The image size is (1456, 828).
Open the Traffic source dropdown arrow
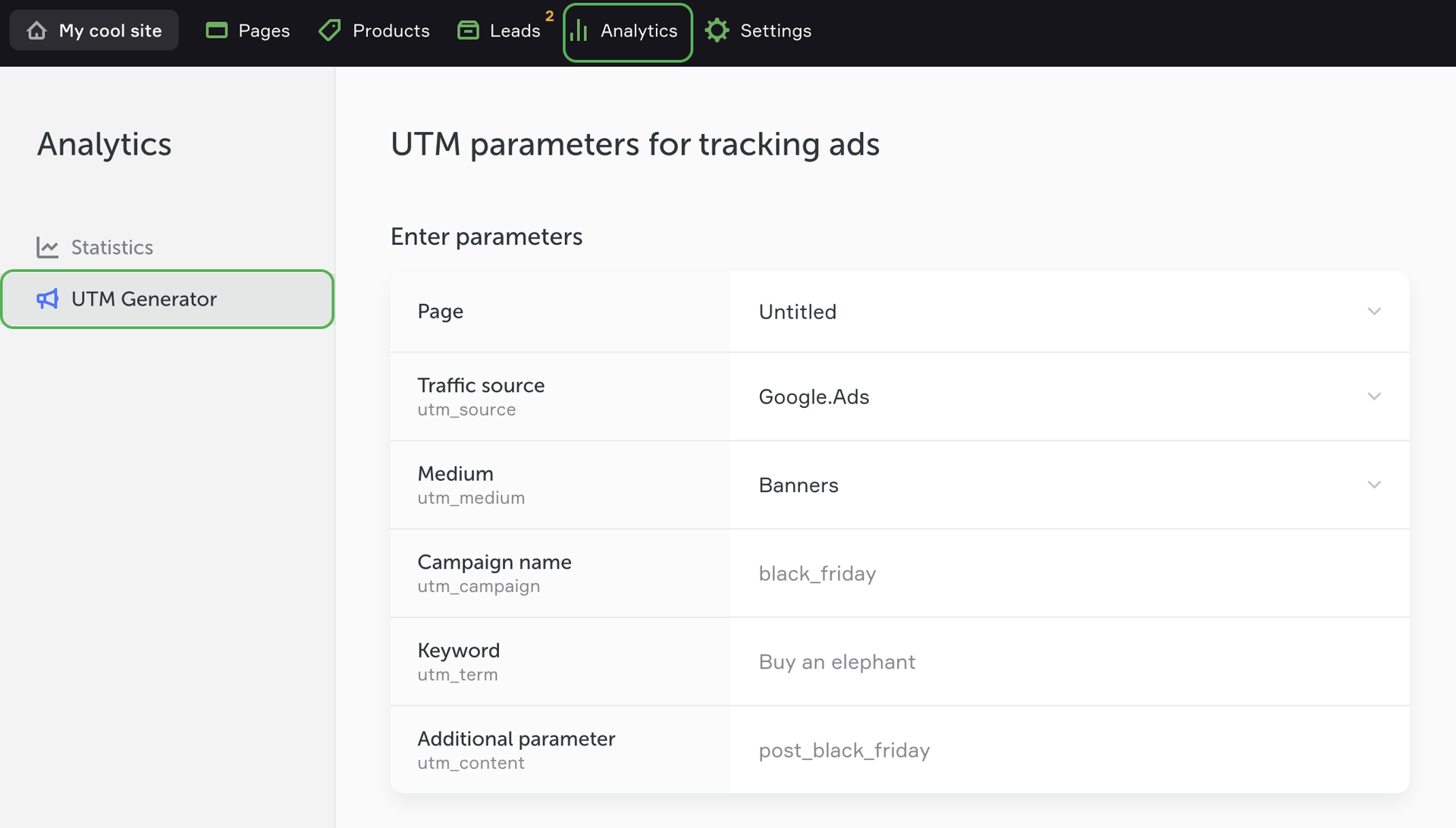[1374, 397]
